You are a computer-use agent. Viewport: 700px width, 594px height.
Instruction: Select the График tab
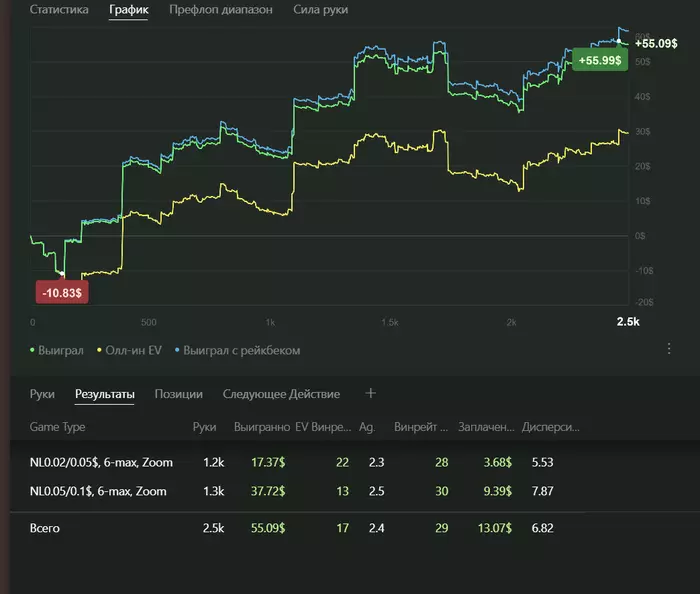129,10
